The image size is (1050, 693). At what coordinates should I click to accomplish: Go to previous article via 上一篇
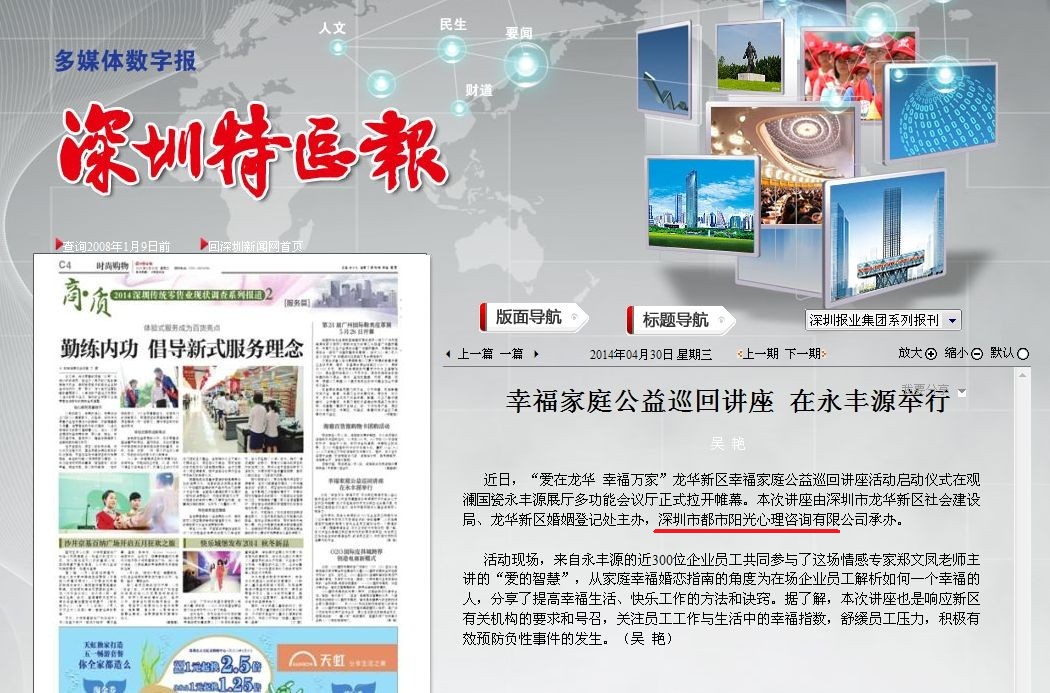point(475,354)
